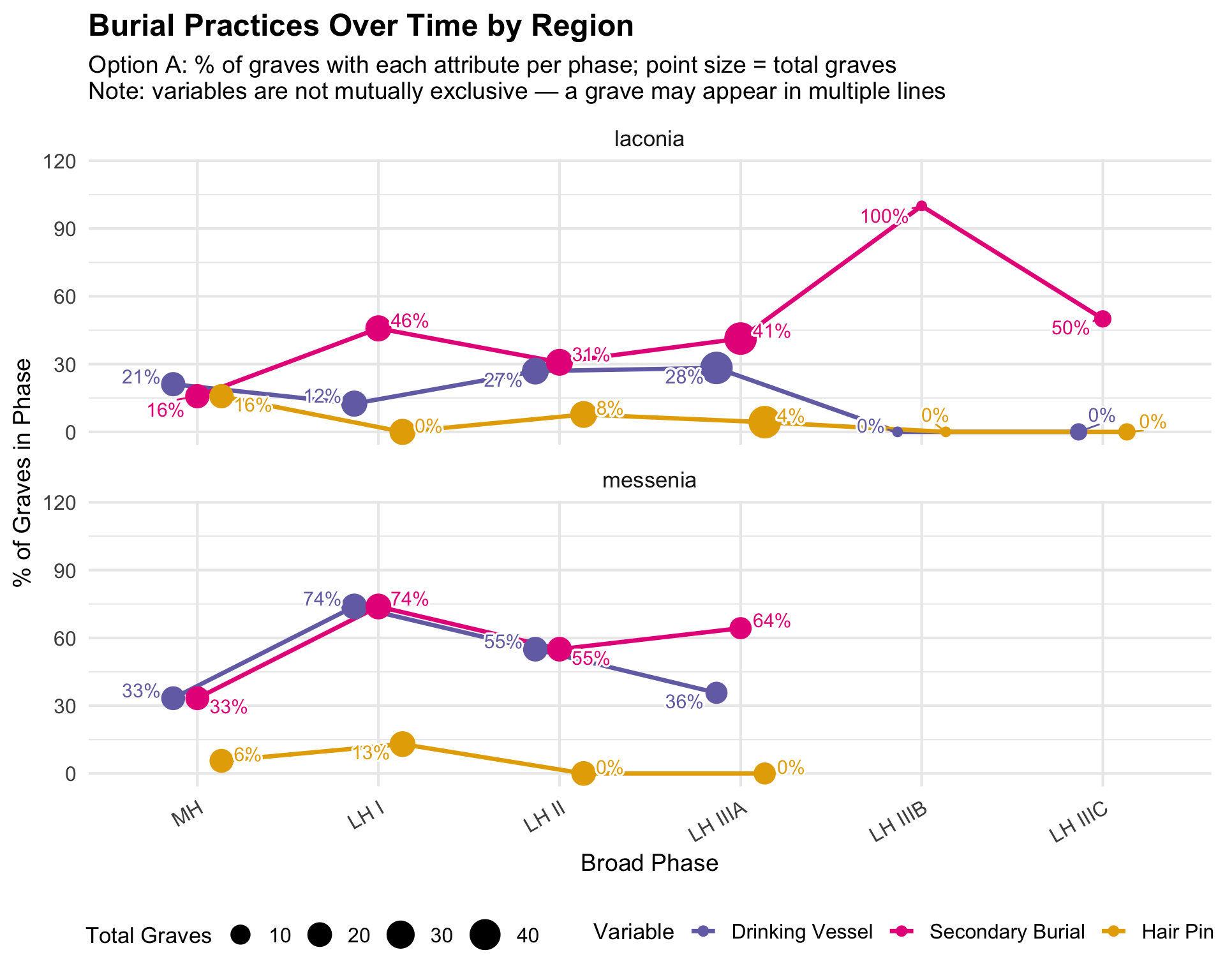Click the laconia facet title

[649, 139]
